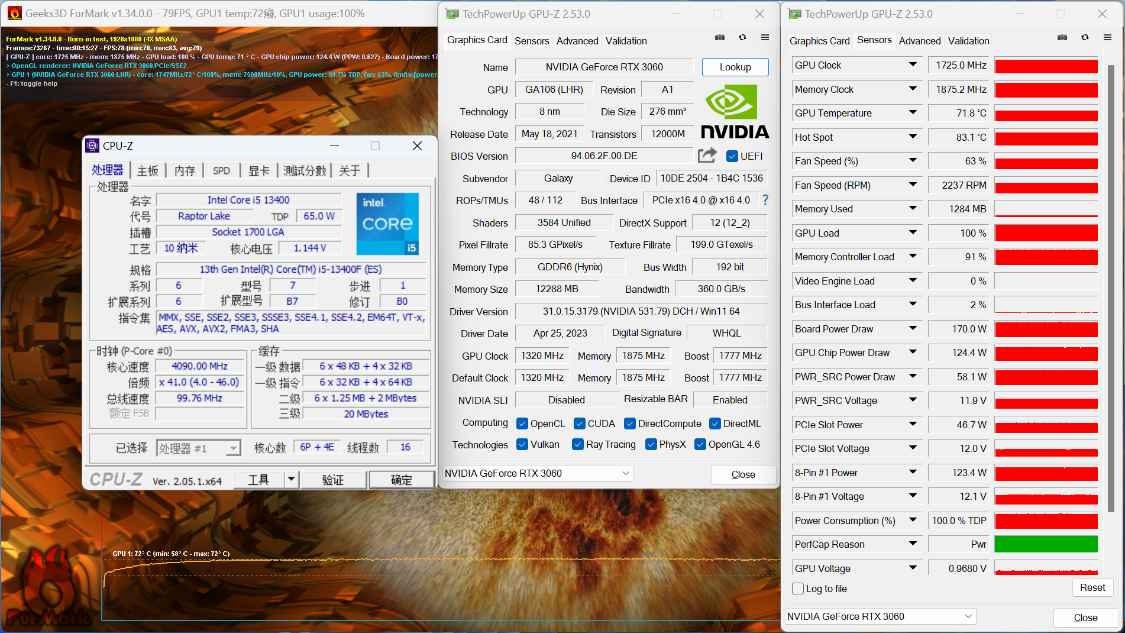Click the FurMark logo at bottom-left corner
Screen dimensions: 1125x633
[x=47, y=589]
